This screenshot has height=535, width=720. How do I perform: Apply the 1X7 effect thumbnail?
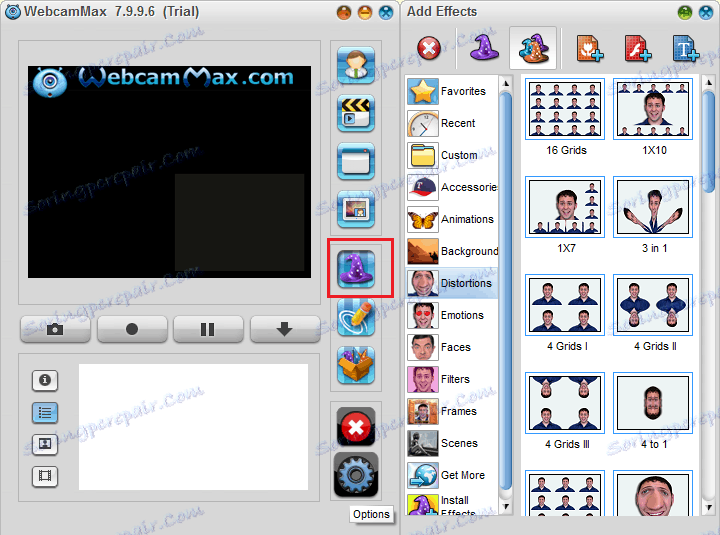(x=565, y=207)
